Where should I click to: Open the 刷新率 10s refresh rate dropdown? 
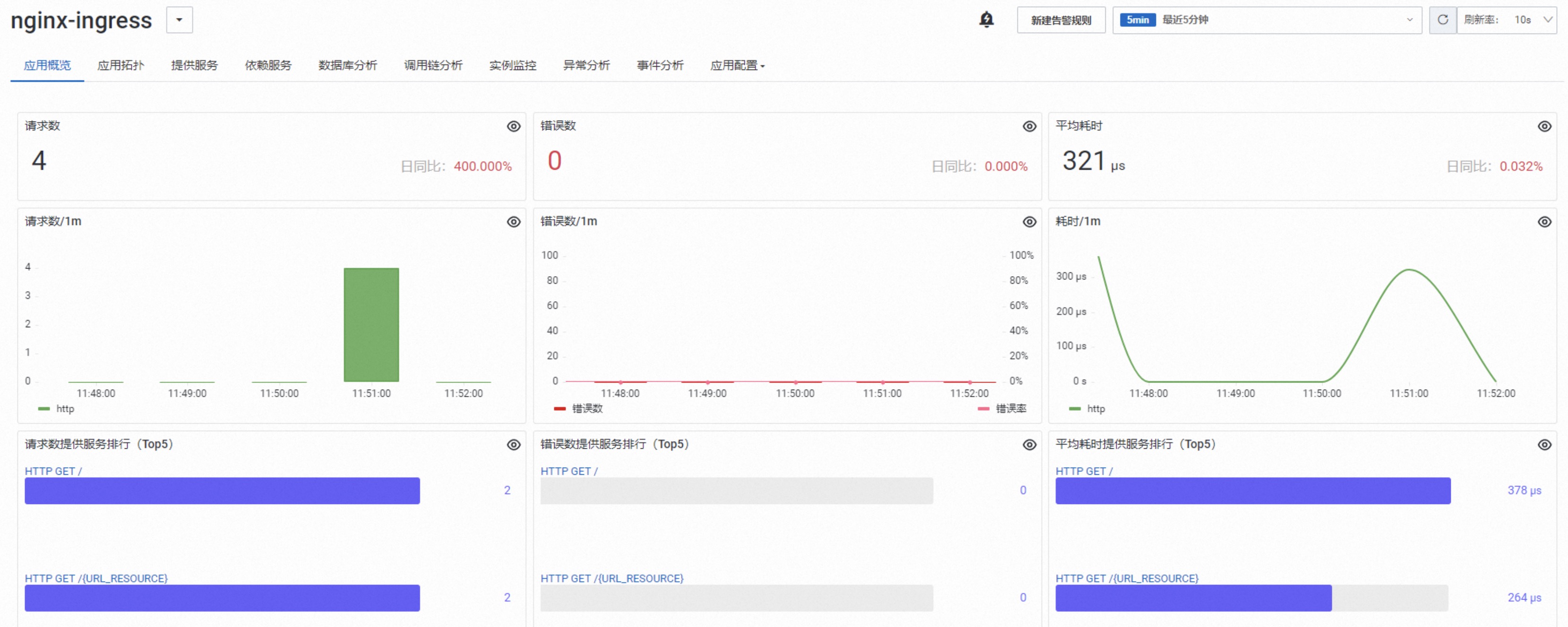point(1507,20)
